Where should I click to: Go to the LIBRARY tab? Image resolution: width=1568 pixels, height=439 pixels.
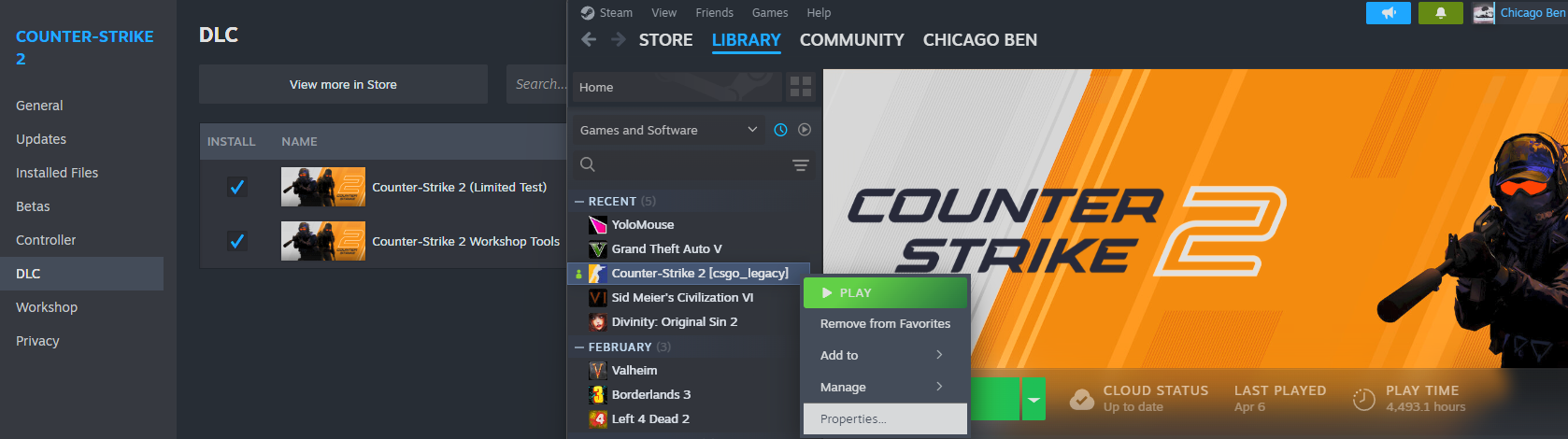pyautogui.click(x=747, y=40)
